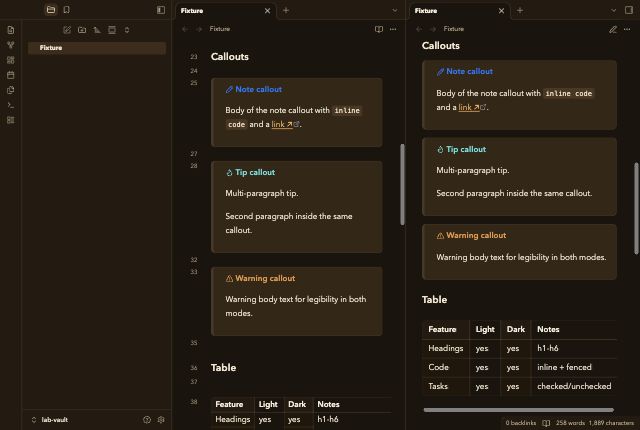Click the reading view status bar icon
640x430 pixels.
546,423
